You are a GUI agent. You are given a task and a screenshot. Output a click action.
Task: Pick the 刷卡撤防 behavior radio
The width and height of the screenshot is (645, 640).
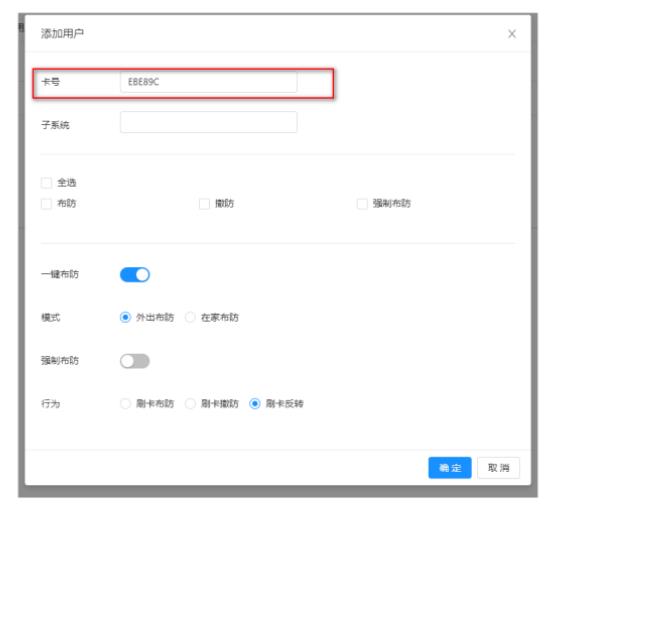(x=190, y=404)
